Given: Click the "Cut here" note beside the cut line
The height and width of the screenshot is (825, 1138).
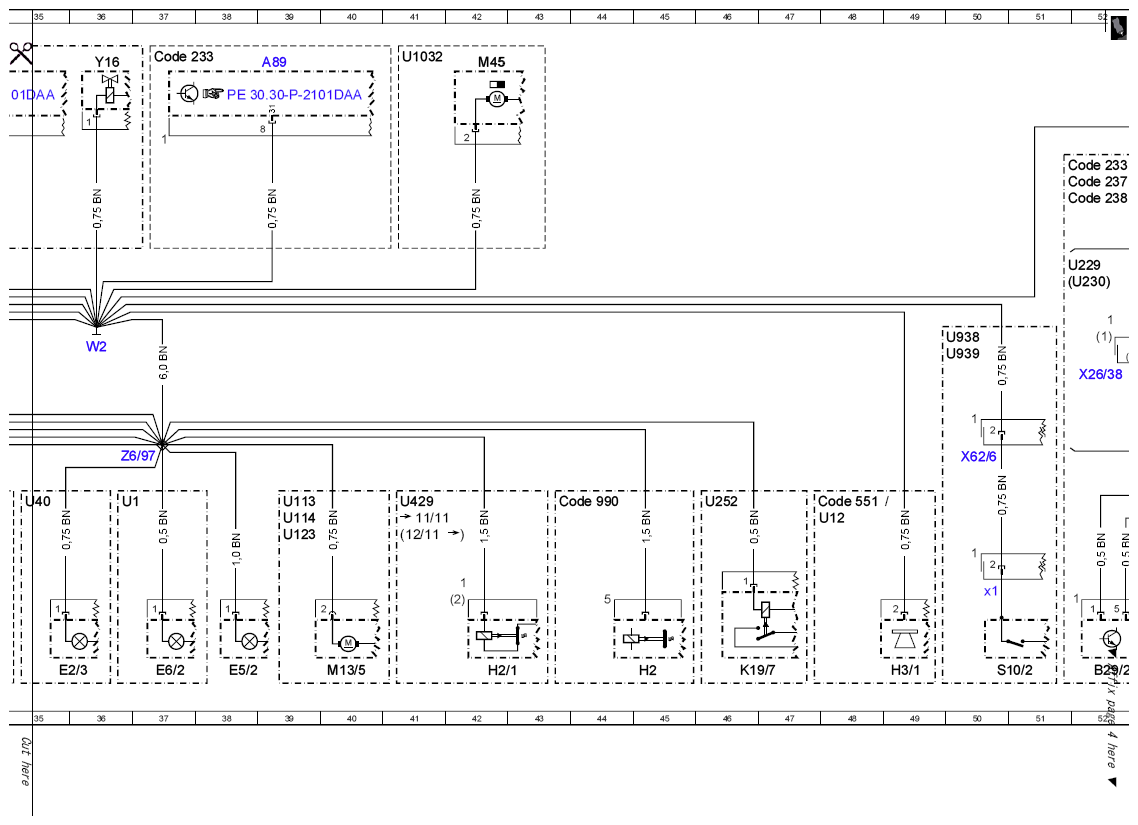Looking at the screenshot, I should point(25,762).
